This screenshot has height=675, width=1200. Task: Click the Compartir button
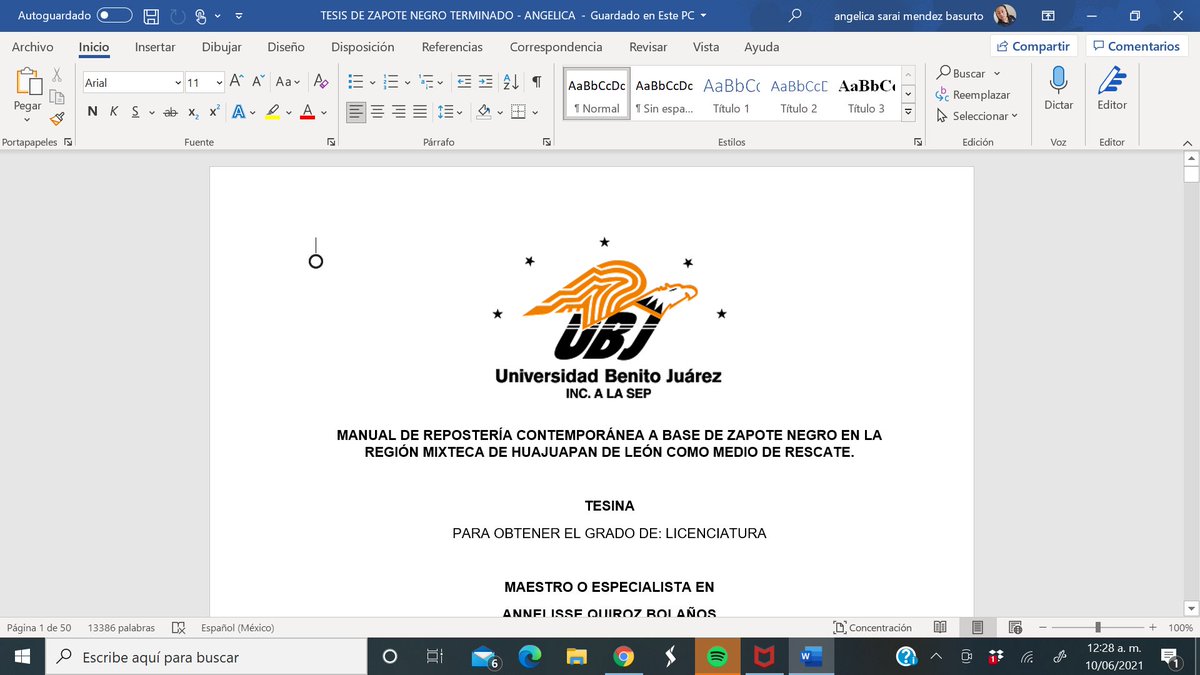[1034, 46]
